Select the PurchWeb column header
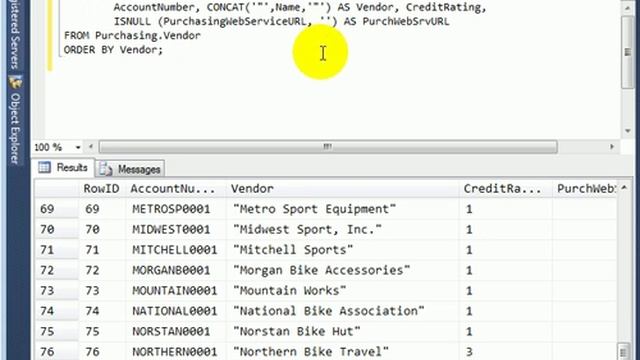The width and height of the screenshot is (640, 360). click(x=584, y=189)
